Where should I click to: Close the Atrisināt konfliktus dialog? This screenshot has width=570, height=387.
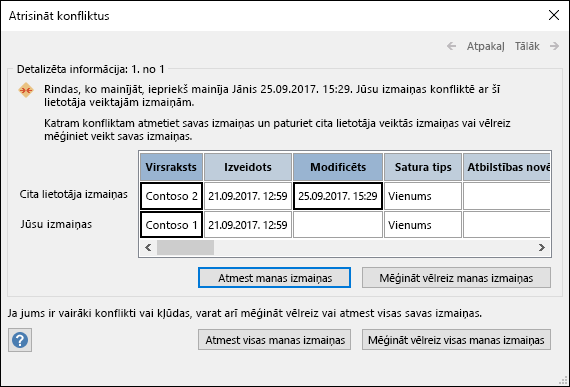click(x=554, y=15)
